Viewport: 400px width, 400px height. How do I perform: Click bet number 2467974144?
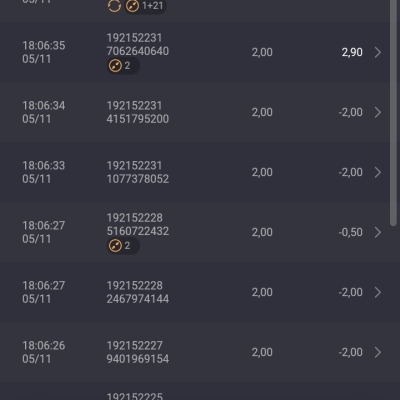[x=138, y=299]
